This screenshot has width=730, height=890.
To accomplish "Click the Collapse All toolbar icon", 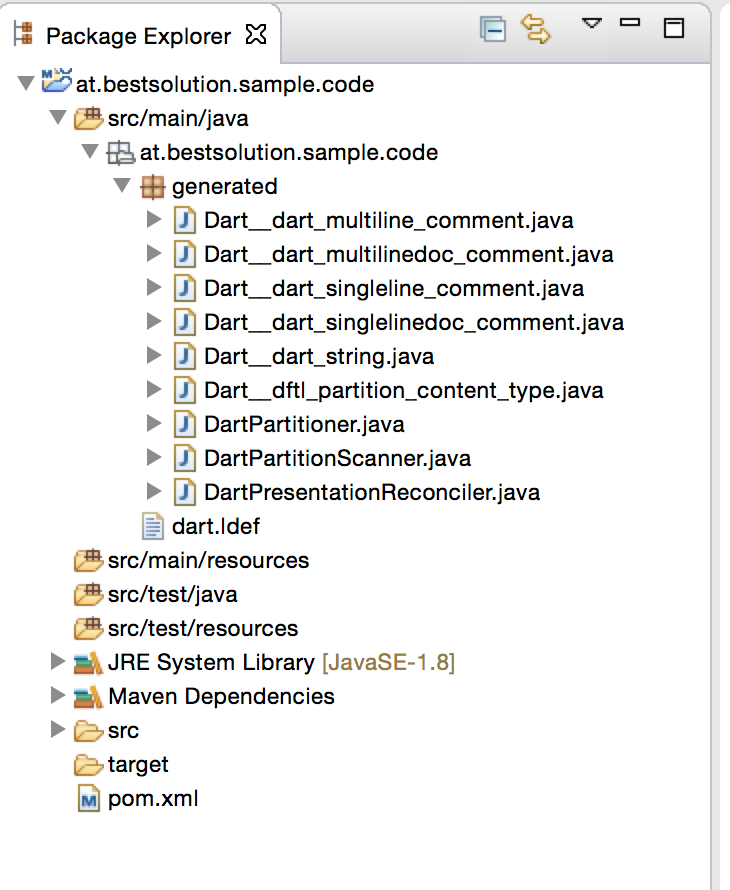I will tap(493, 30).
